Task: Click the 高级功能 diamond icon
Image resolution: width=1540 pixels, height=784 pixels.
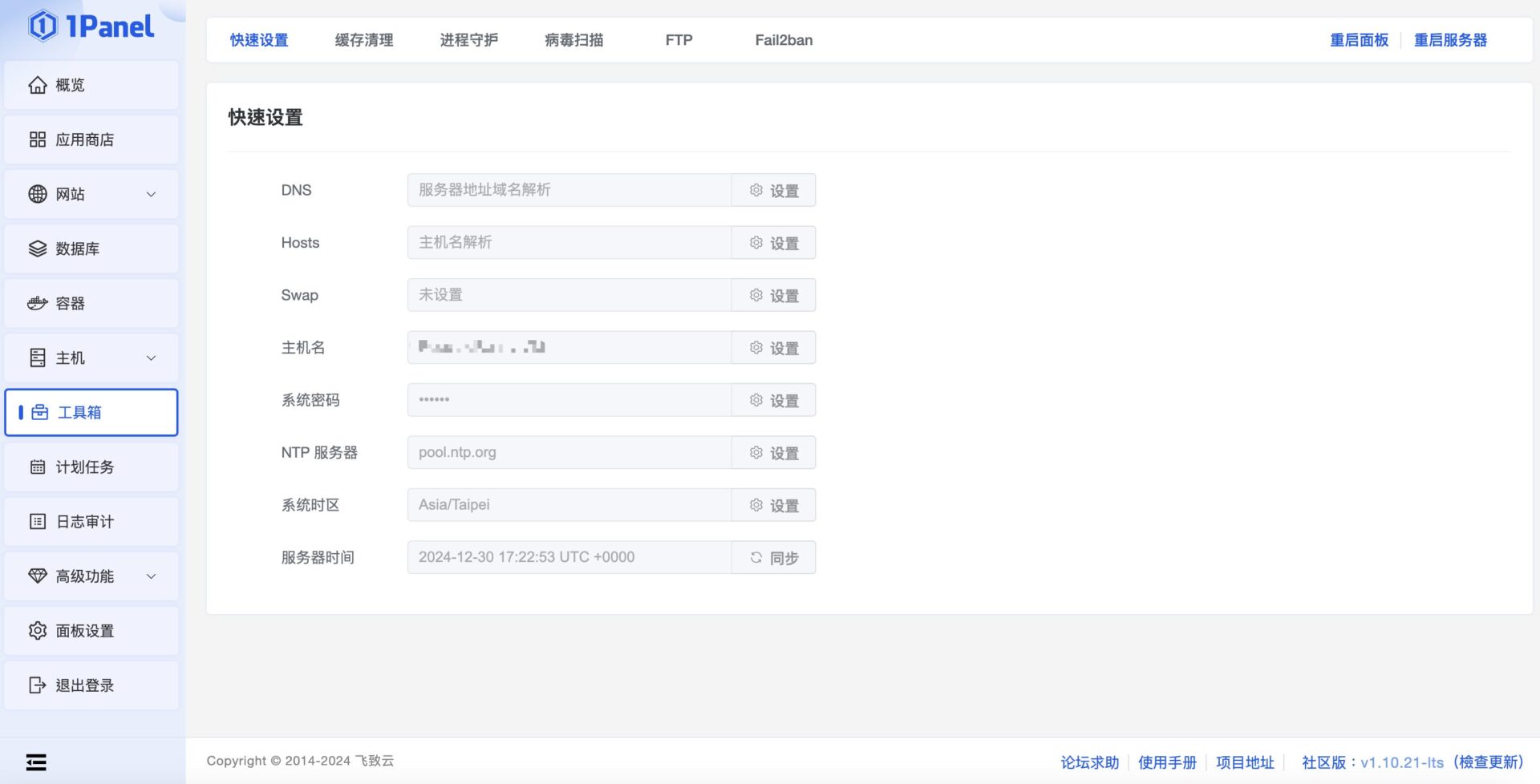Action: pyautogui.click(x=38, y=576)
